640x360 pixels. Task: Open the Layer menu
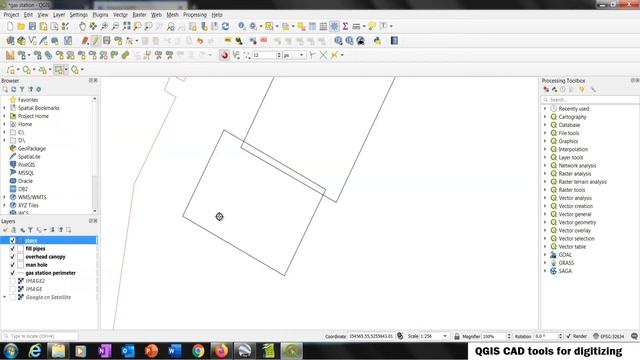click(x=59, y=15)
